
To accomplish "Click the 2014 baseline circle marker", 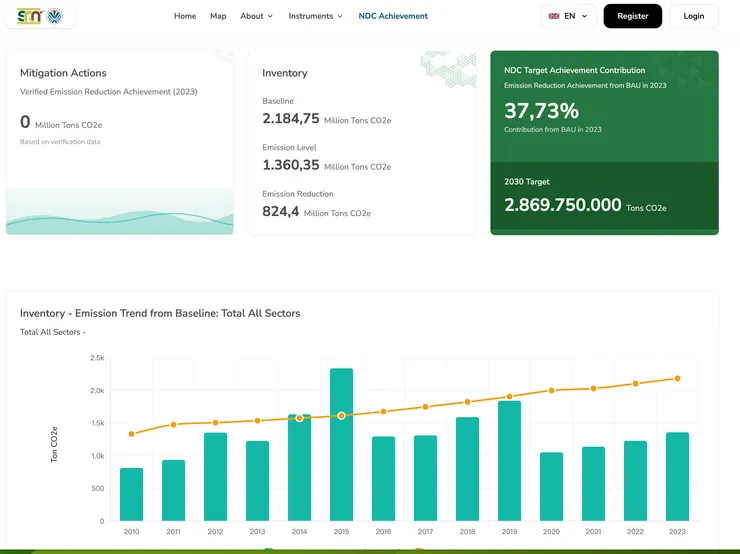I will 300,418.
